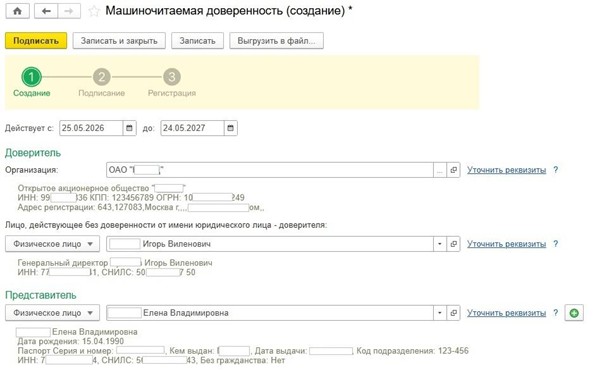Expand Физическое лицо dropdown under Представитель
The width and height of the screenshot is (602, 372).
pyautogui.click(x=52, y=313)
